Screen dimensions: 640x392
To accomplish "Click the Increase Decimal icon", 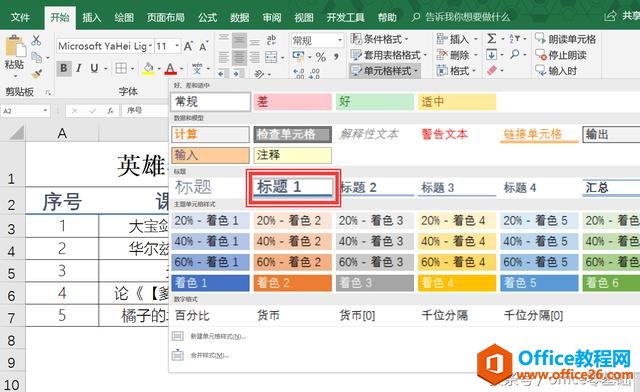I will click(299, 73).
